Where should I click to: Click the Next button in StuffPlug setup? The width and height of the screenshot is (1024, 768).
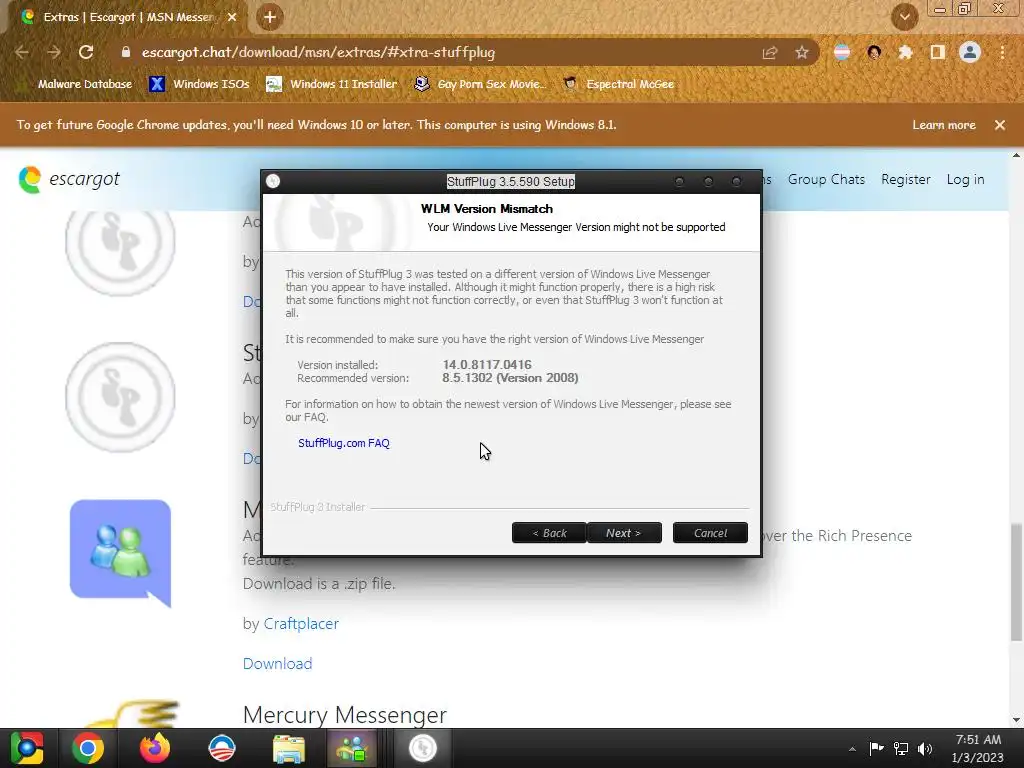point(624,533)
